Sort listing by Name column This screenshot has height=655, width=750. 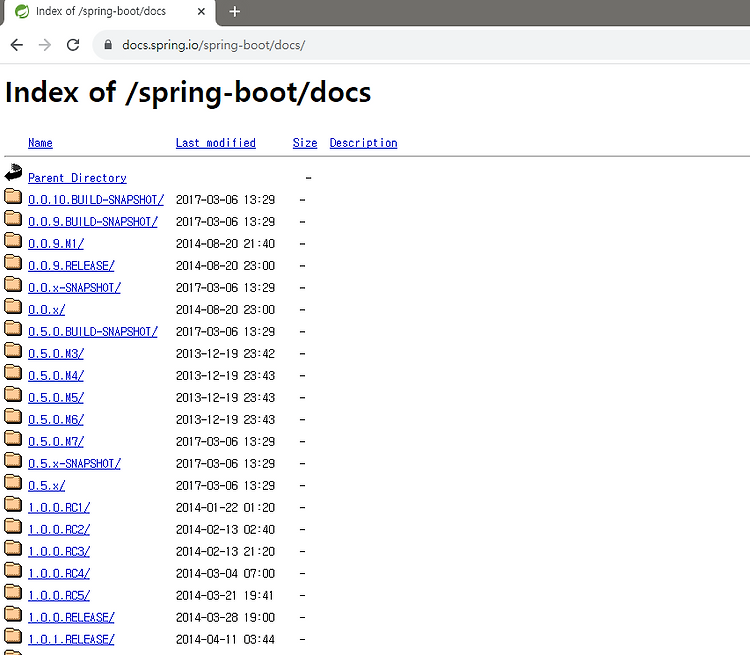tap(40, 143)
